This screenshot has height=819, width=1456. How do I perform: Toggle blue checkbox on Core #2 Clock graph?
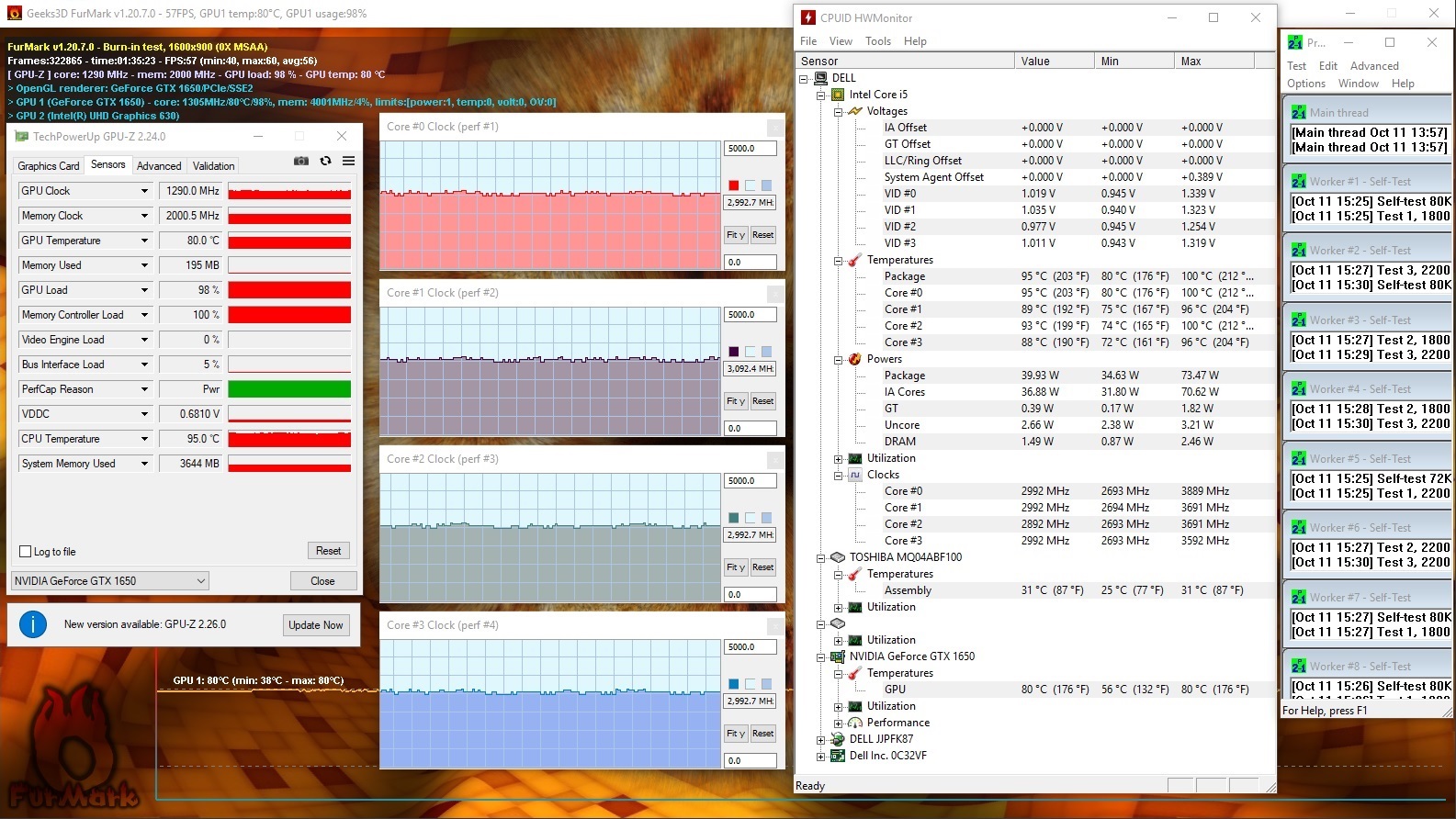pos(766,518)
